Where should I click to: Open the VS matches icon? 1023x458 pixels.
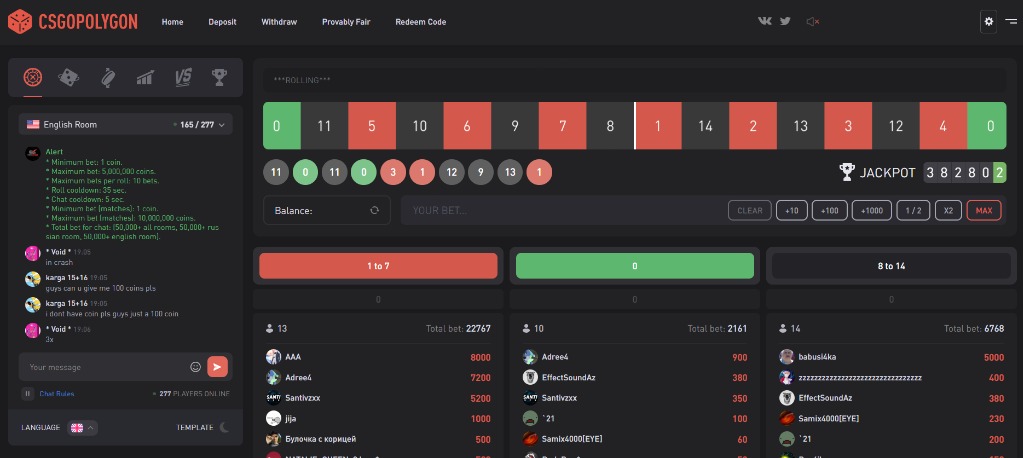point(183,78)
